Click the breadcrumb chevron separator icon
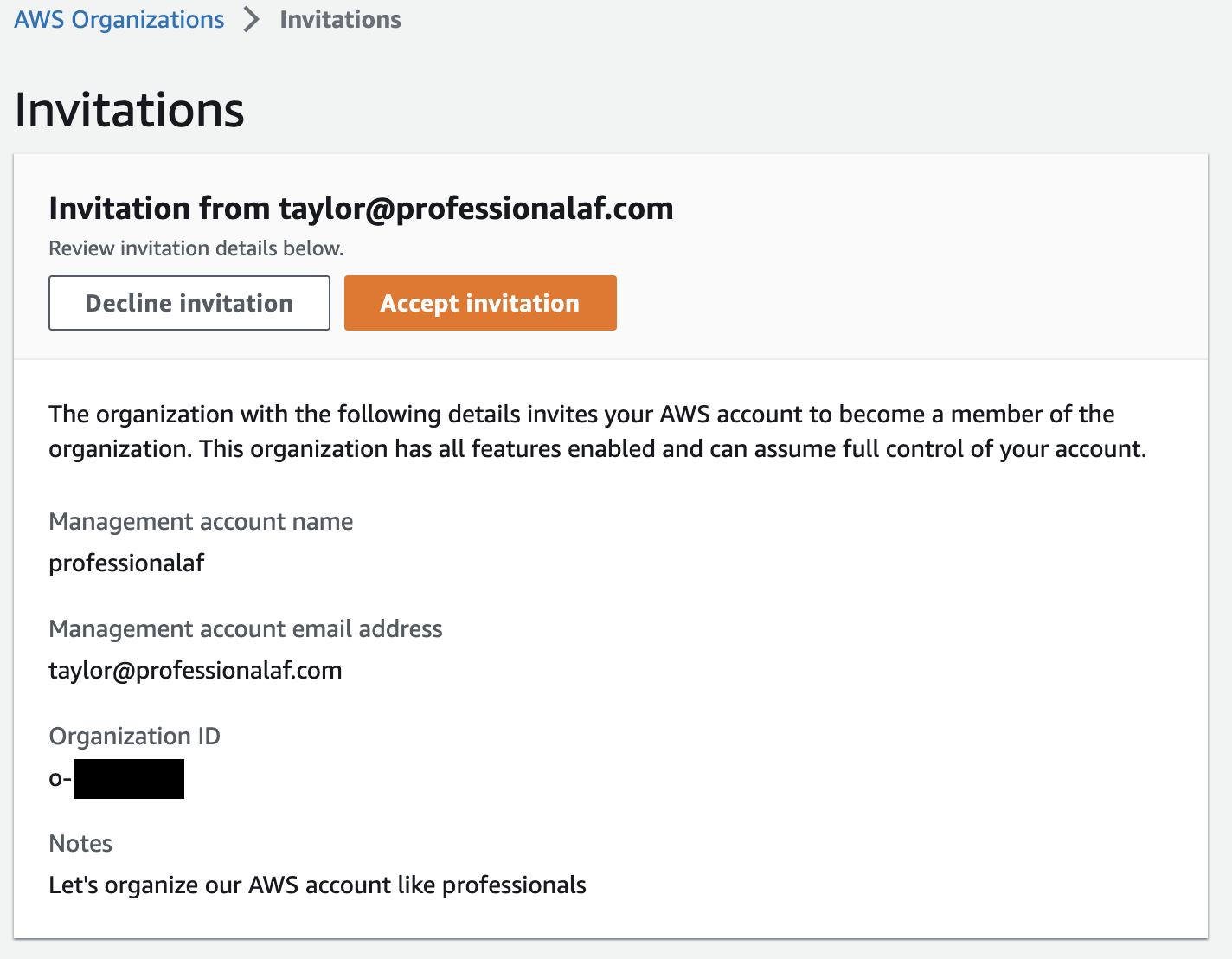 (252, 20)
